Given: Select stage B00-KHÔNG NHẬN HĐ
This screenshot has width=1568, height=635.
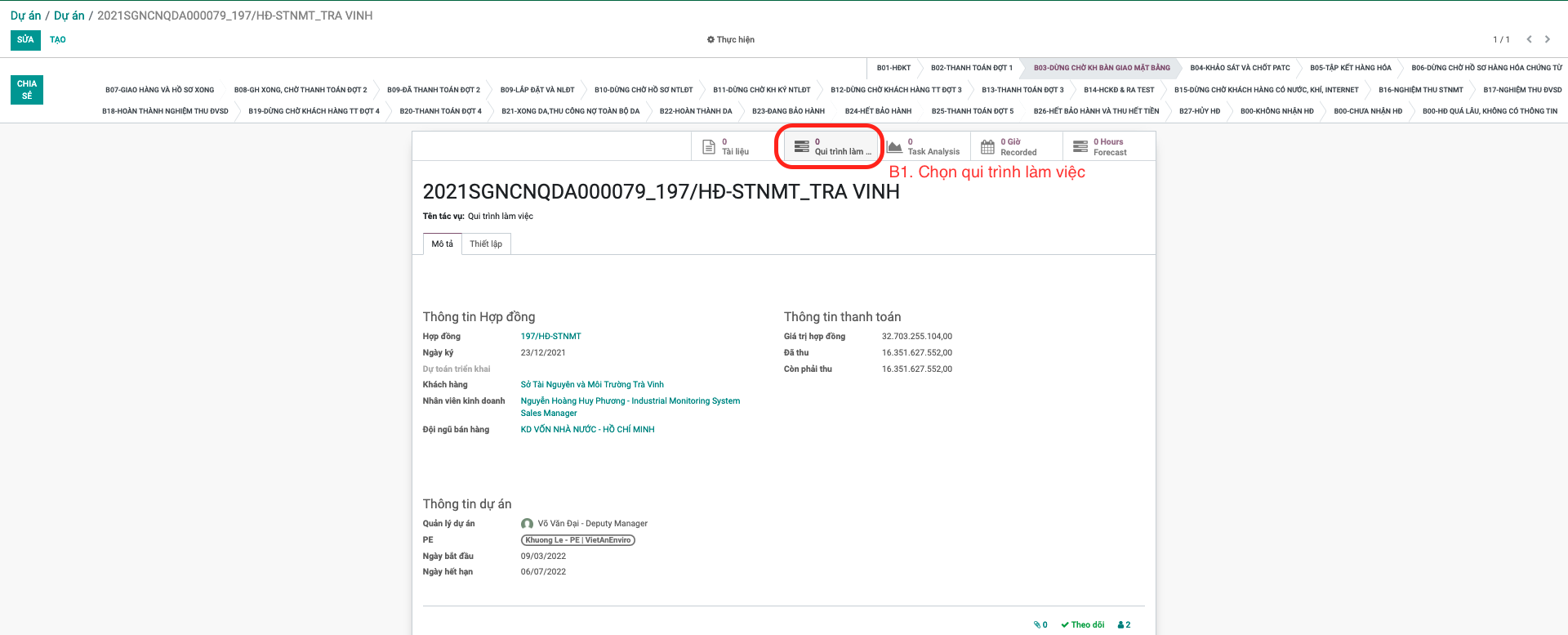Looking at the screenshot, I should 1276,111.
